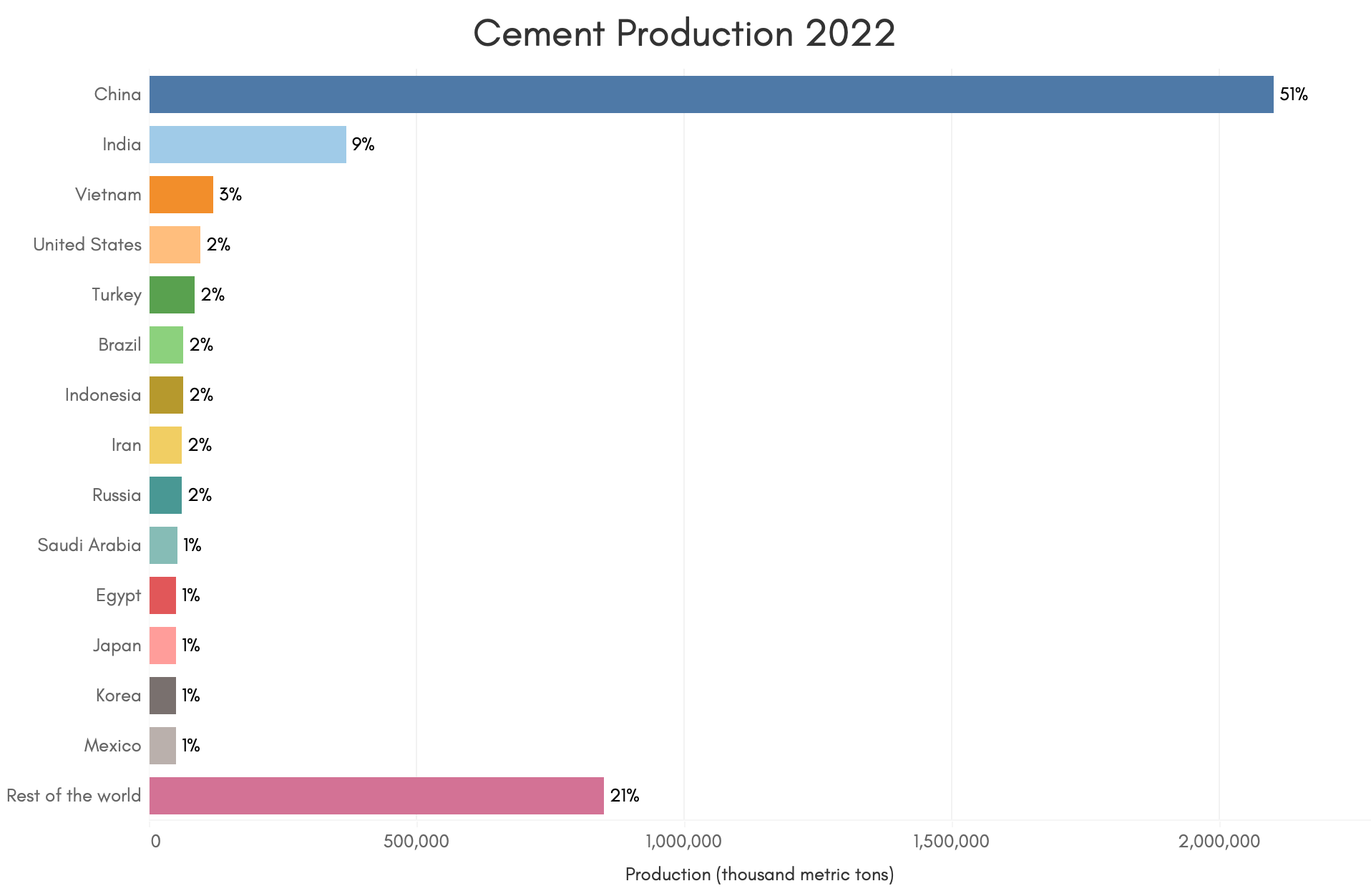Click the Saudi Arabia axis label
This screenshot has height=896, width=1371.
[89, 545]
